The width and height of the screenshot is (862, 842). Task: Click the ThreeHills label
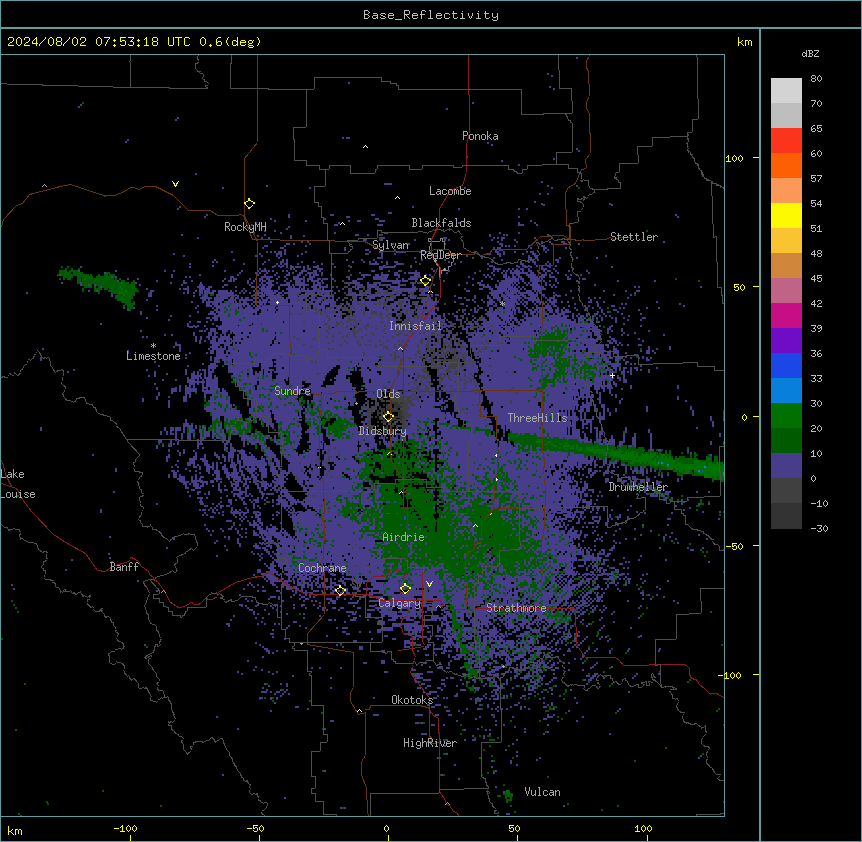(537, 418)
